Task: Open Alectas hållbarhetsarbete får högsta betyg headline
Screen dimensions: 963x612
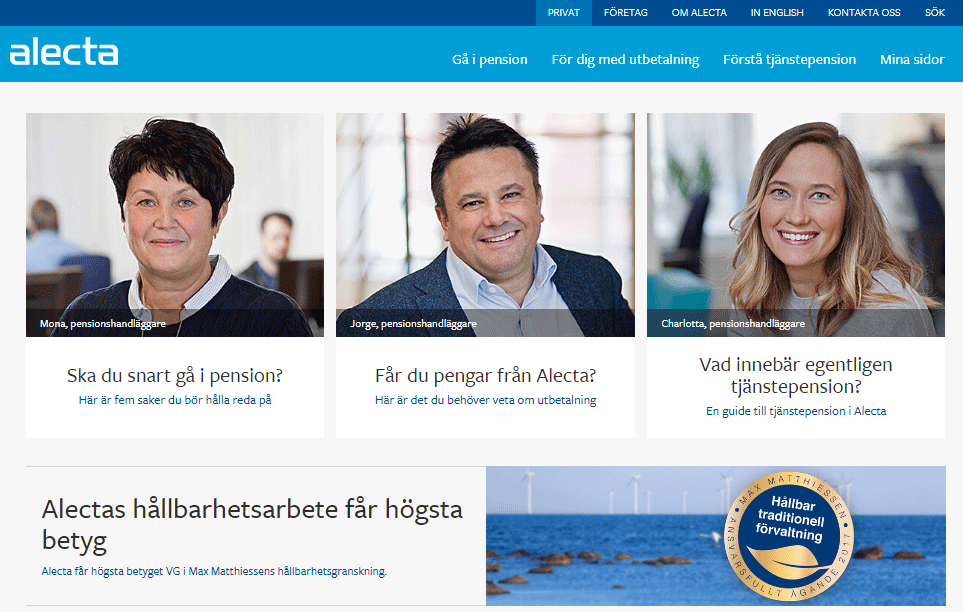Action: click(x=252, y=525)
